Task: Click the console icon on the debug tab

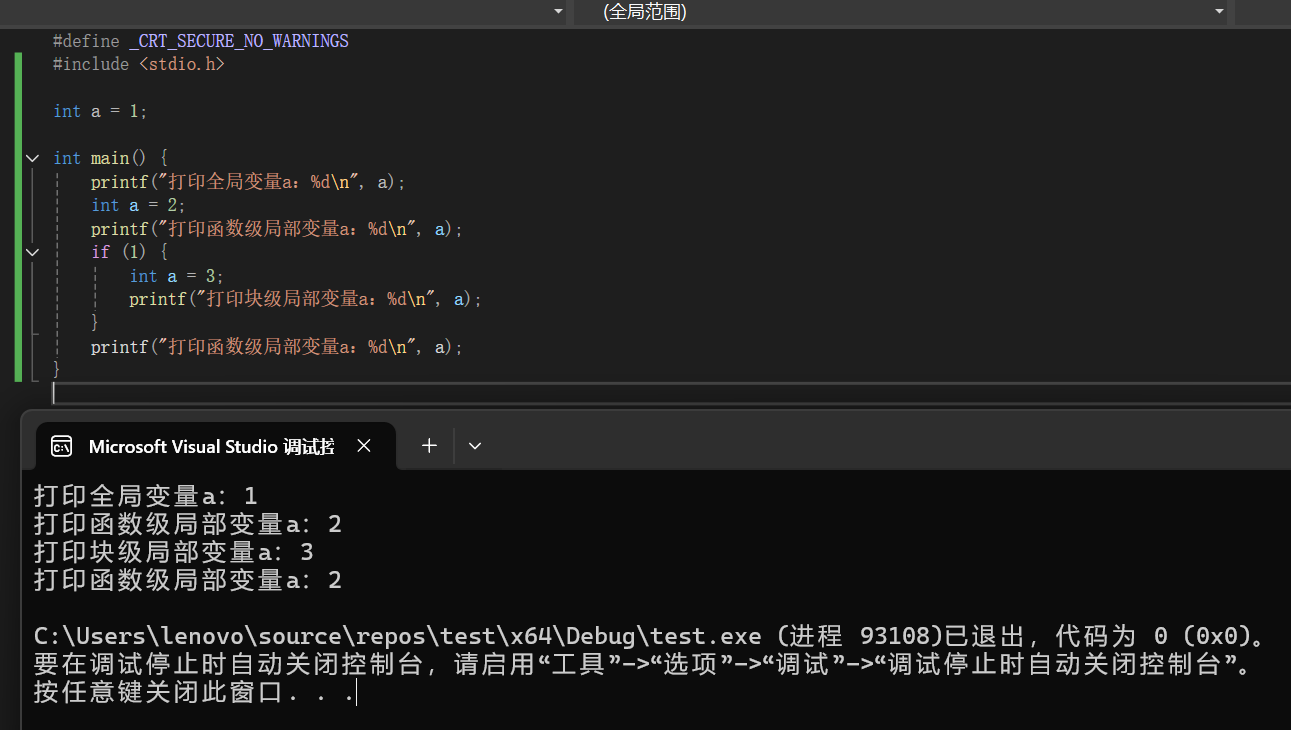Action: click(62, 446)
